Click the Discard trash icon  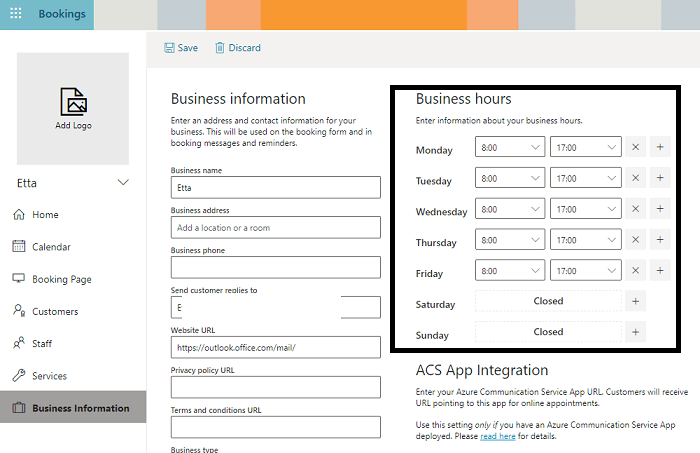click(x=220, y=48)
